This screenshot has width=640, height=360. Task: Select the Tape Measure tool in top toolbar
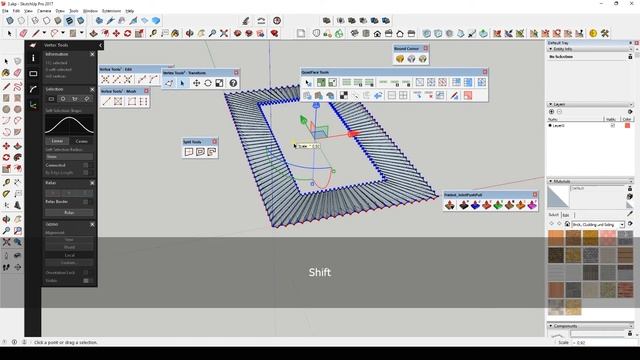[x=153, y=33]
